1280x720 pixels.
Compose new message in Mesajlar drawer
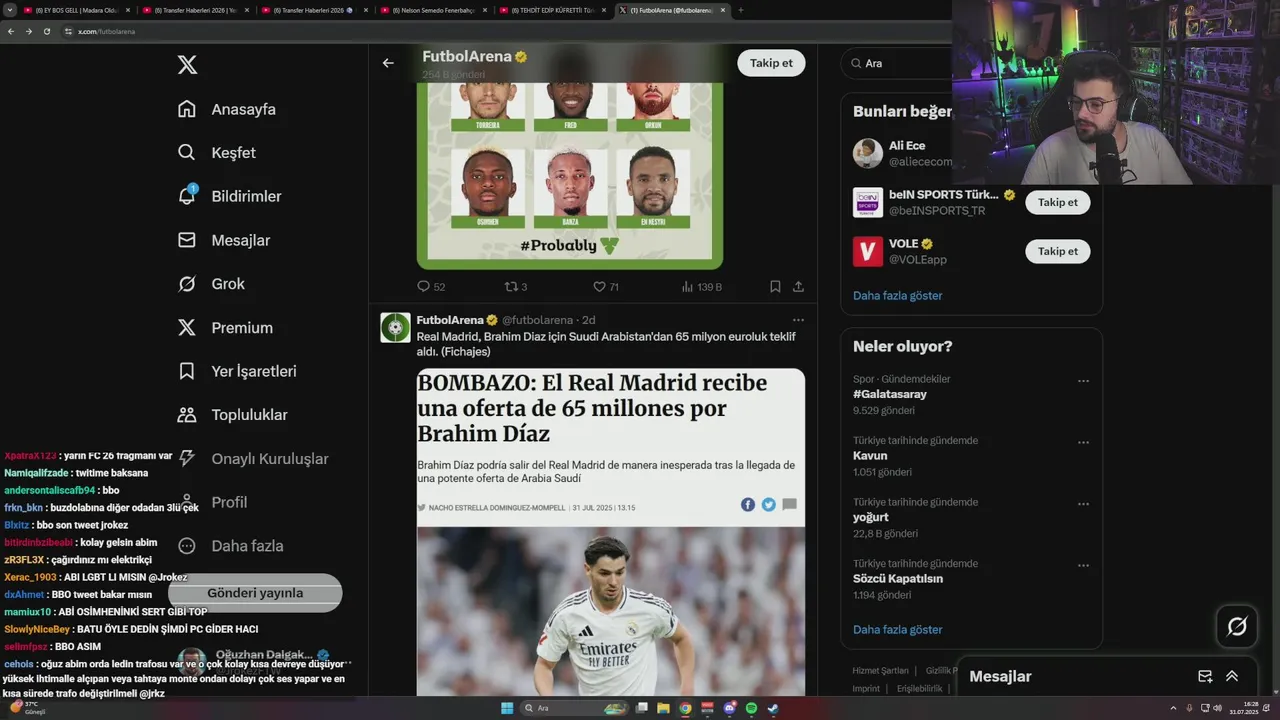(x=1205, y=677)
